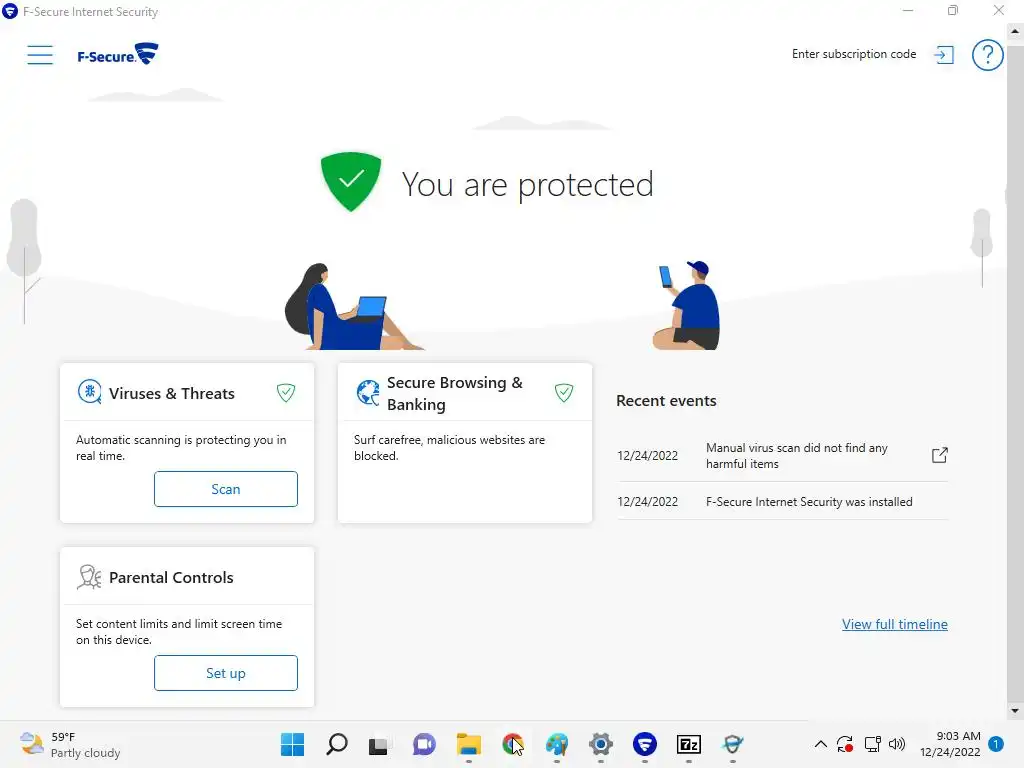Viewport: 1024px width, 768px height.
Task: Open the Parental Controls card title
Action: coord(171,577)
